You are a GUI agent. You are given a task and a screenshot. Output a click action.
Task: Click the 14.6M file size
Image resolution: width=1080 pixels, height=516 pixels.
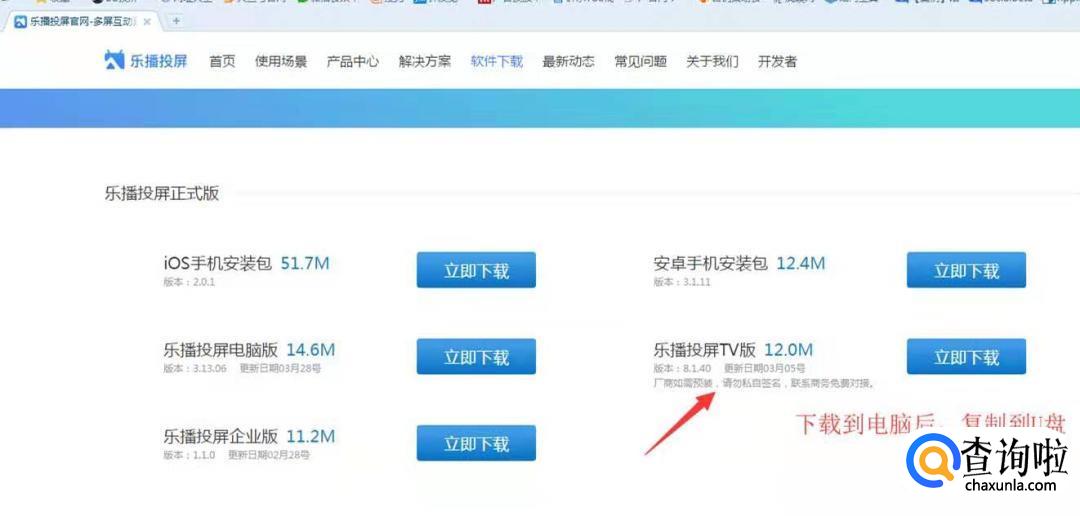point(311,350)
